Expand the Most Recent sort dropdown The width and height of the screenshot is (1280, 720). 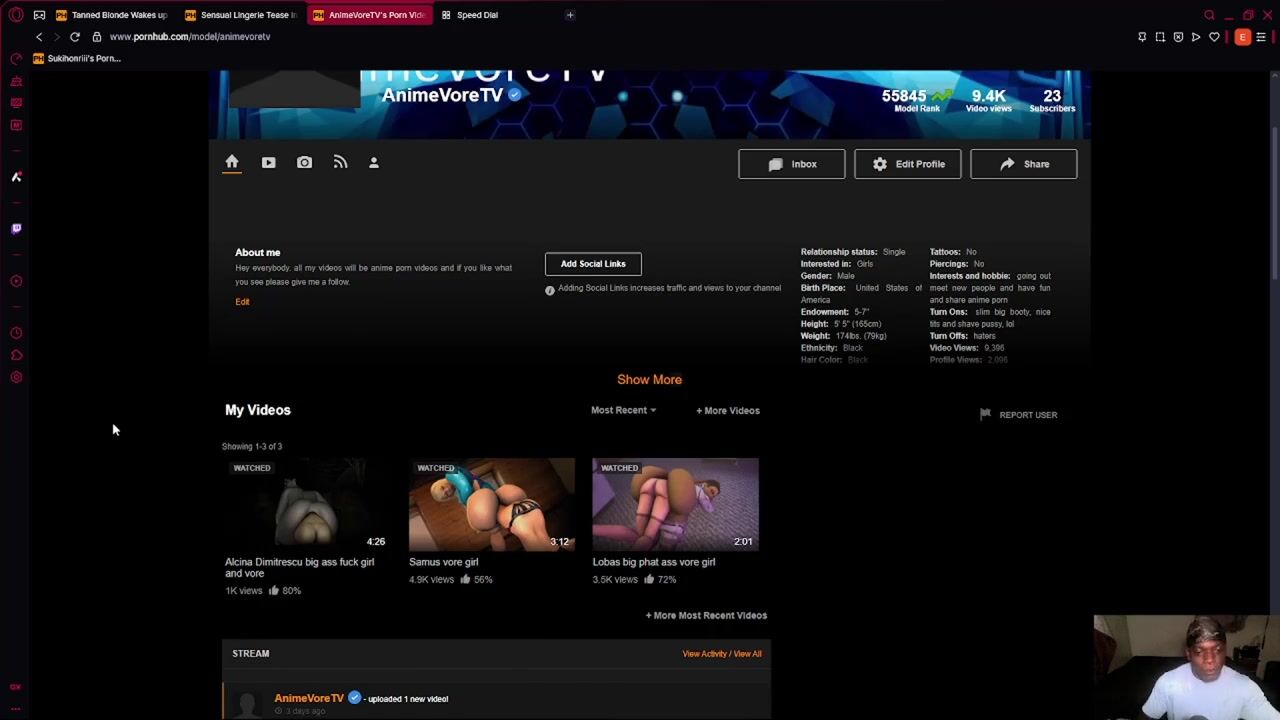click(x=623, y=410)
